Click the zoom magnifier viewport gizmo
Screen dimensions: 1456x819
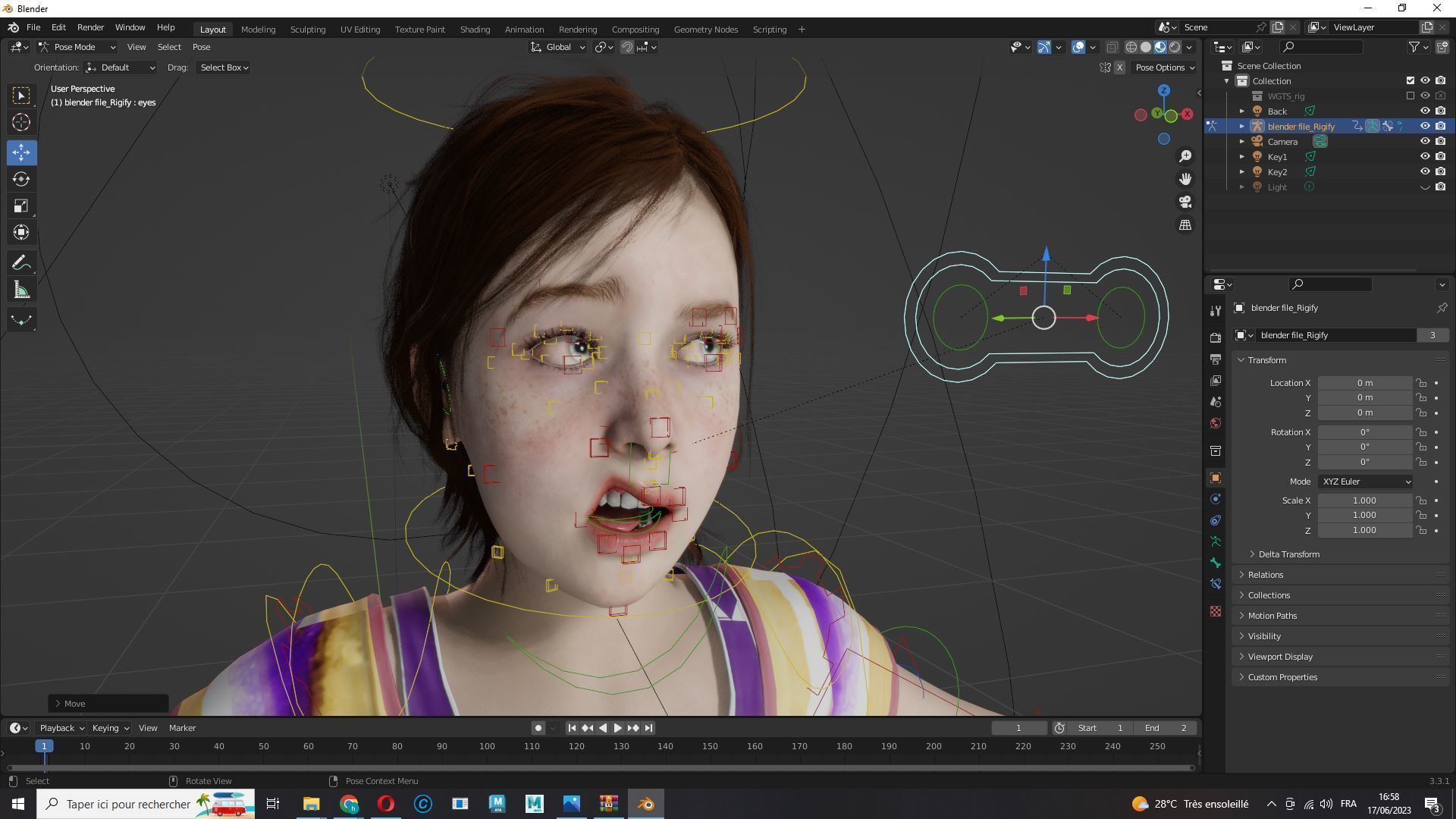1185,156
